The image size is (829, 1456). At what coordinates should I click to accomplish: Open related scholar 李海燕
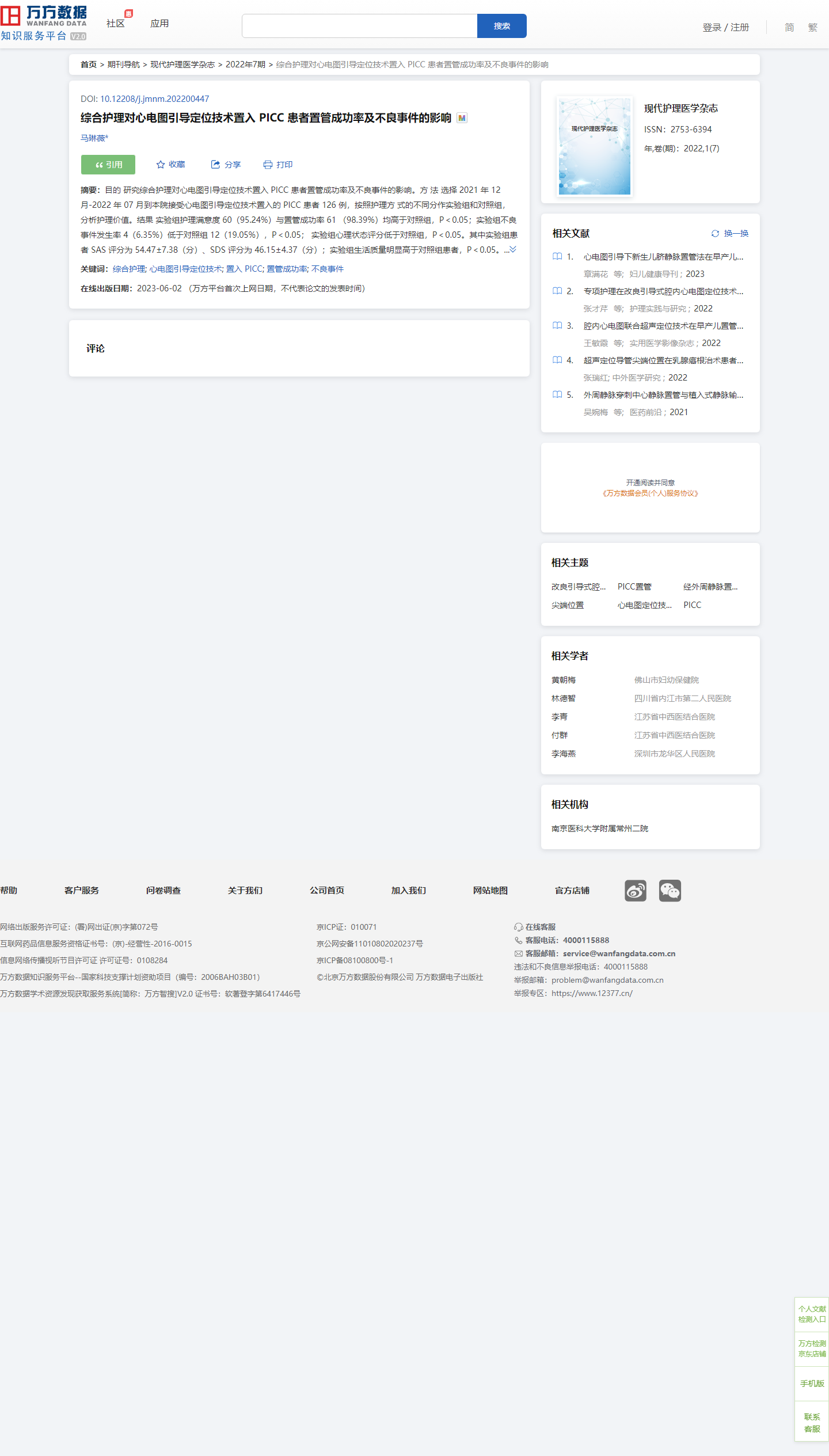point(564,754)
